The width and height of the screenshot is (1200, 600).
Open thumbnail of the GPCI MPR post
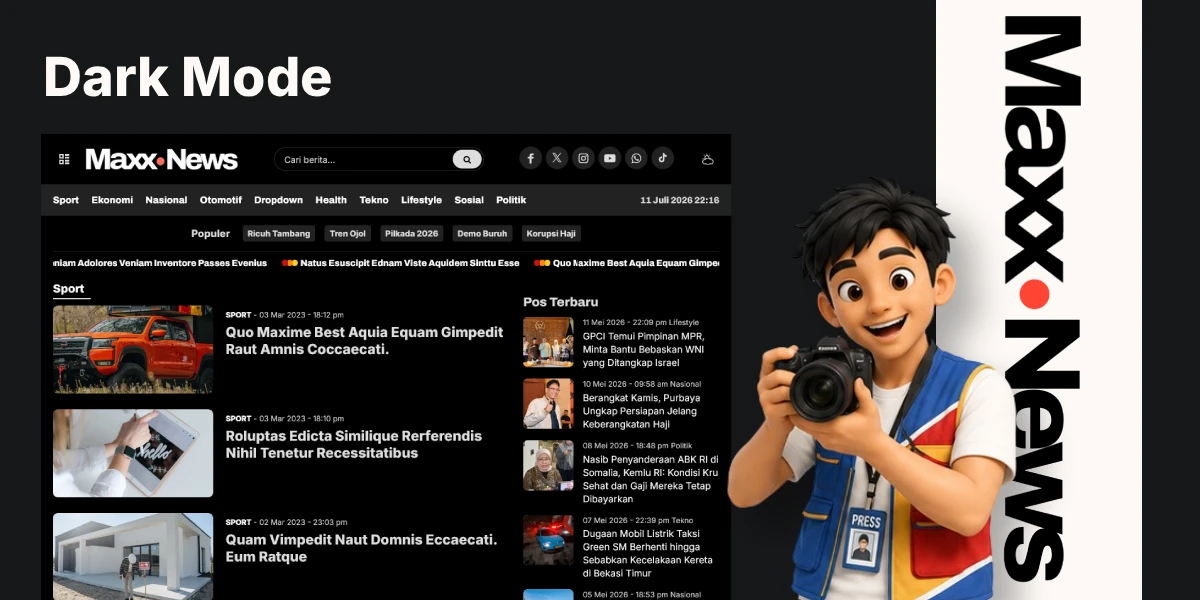click(x=548, y=342)
